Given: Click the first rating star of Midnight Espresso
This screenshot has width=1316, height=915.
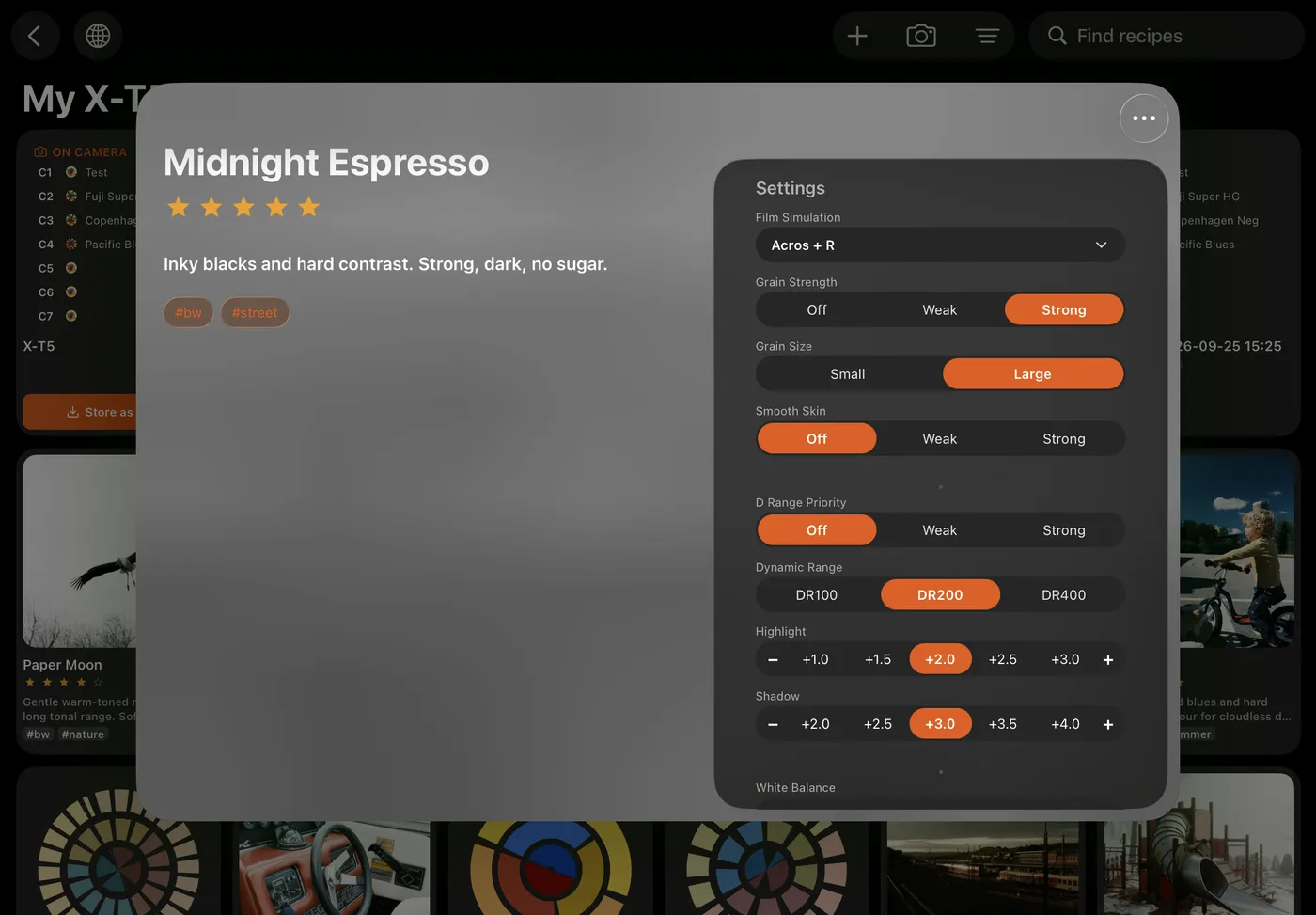Looking at the screenshot, I should 179,207.
